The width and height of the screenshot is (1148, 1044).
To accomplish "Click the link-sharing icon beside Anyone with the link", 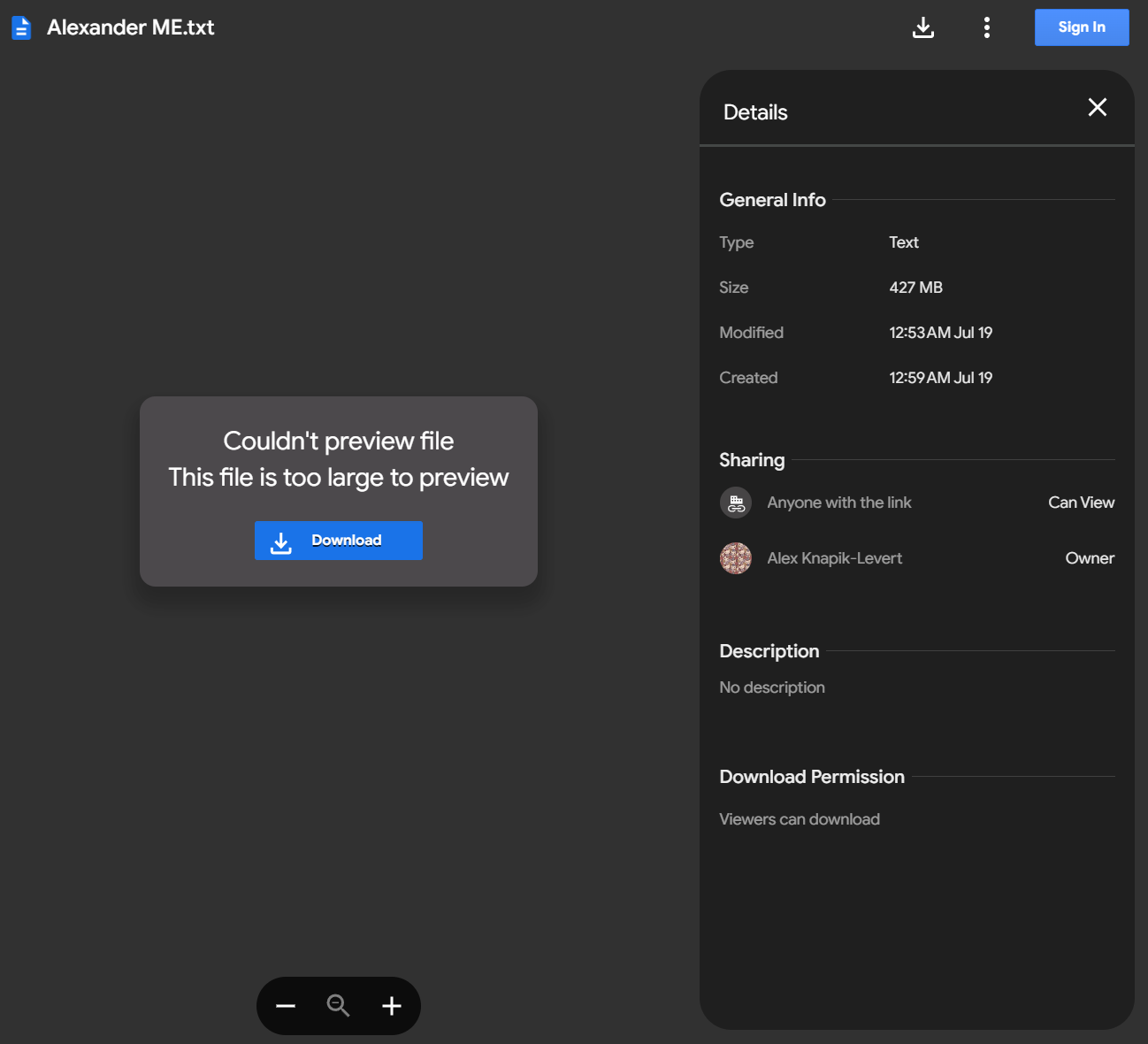I will click(x=736, y=503).
